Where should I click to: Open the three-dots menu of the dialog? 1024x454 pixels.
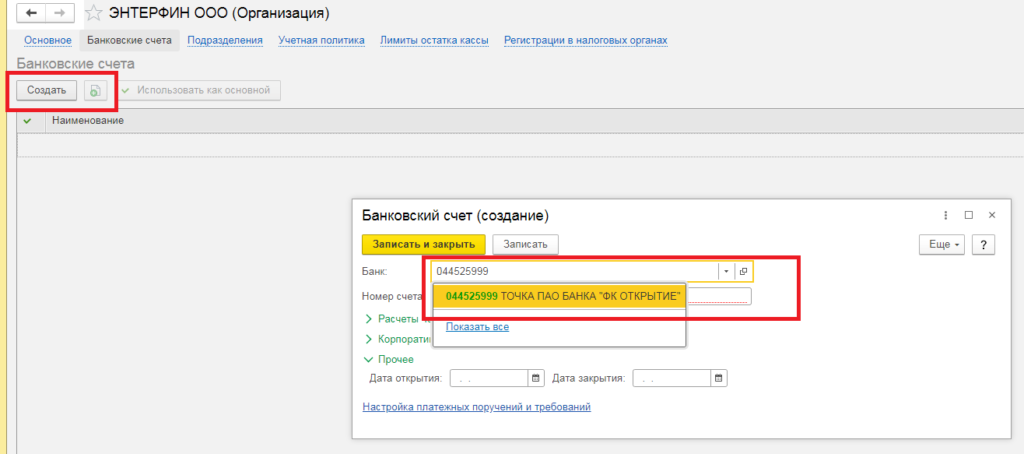pos(946,215)
